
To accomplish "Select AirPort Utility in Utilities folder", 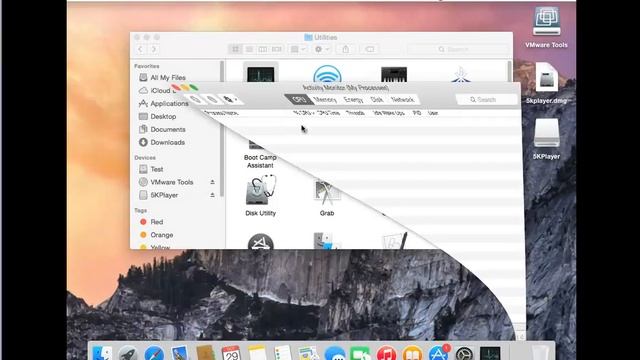I will [x=327, y=73].
